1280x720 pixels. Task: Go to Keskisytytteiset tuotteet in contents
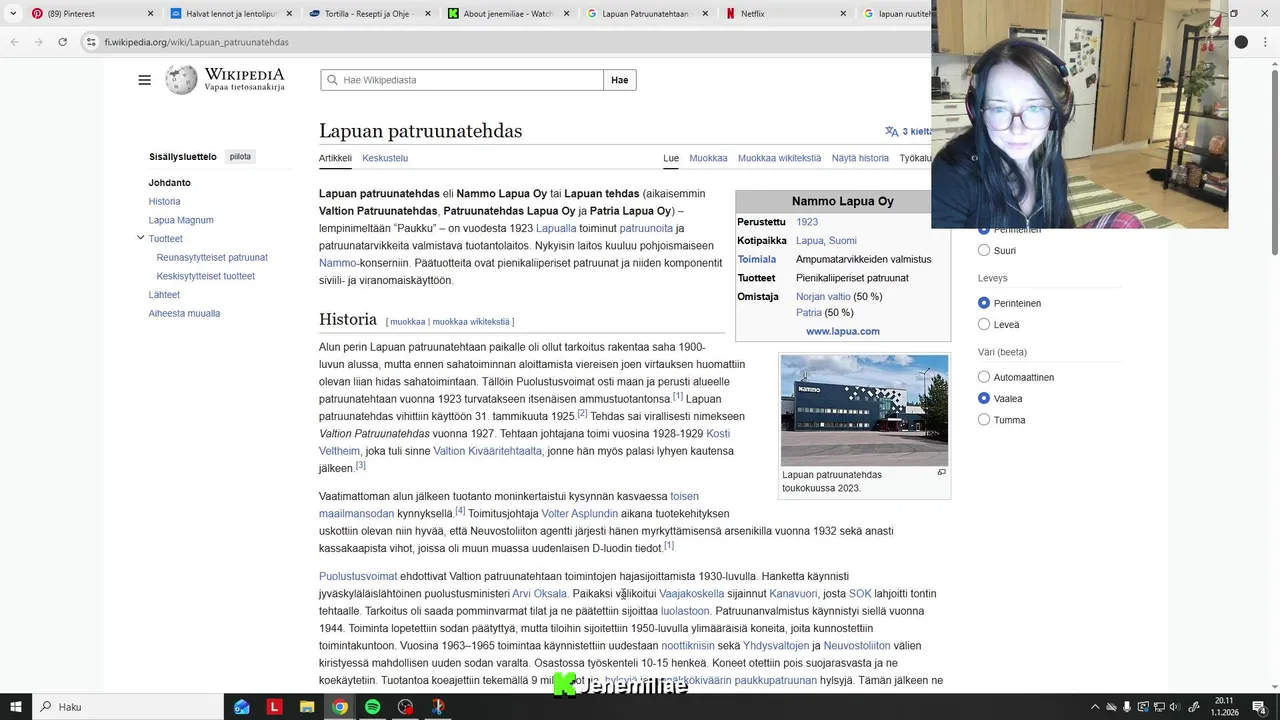point(206,276)
